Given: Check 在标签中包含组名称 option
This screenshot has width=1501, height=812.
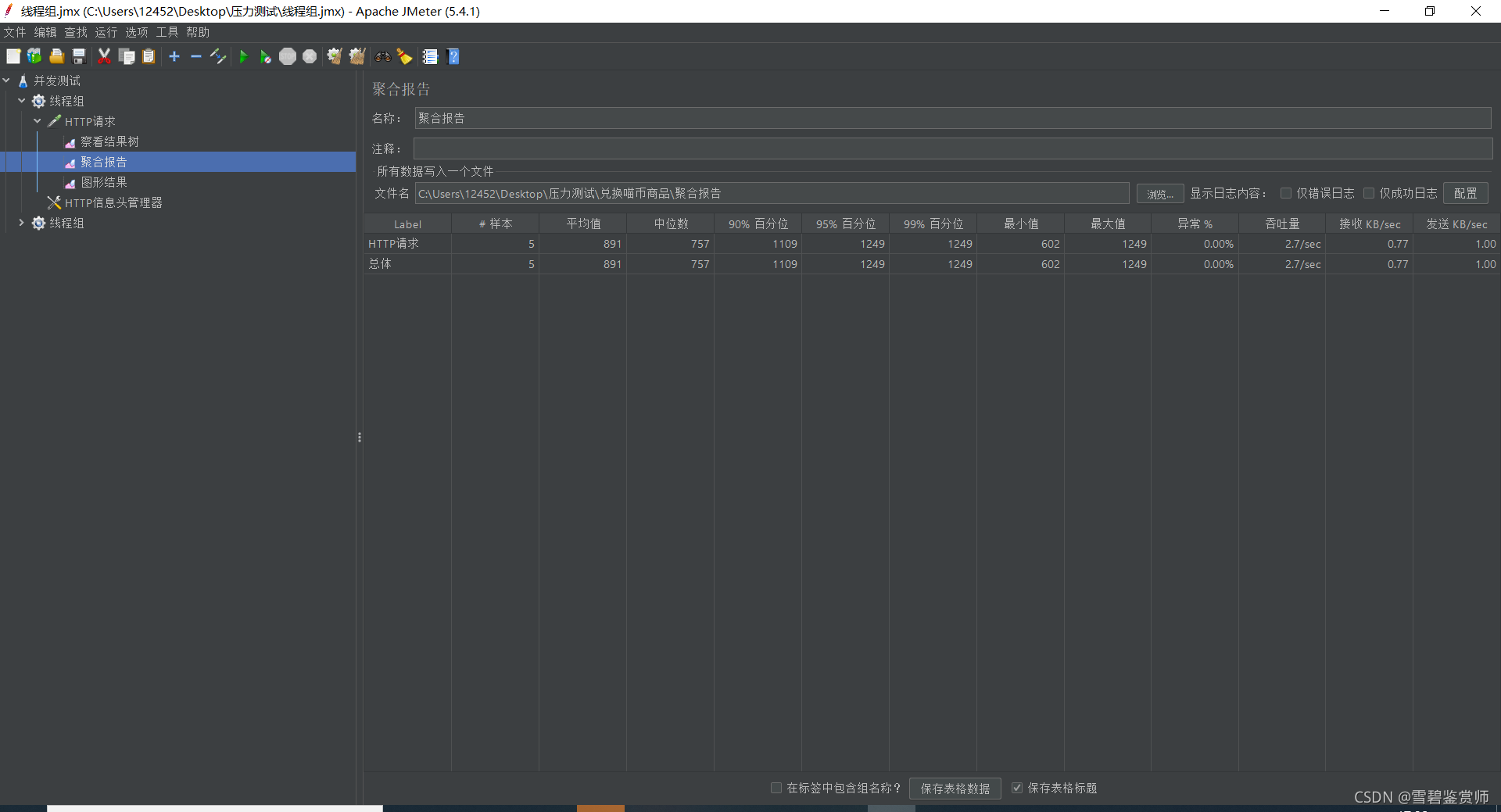Looking at the screenshot, I should point(776,788).
